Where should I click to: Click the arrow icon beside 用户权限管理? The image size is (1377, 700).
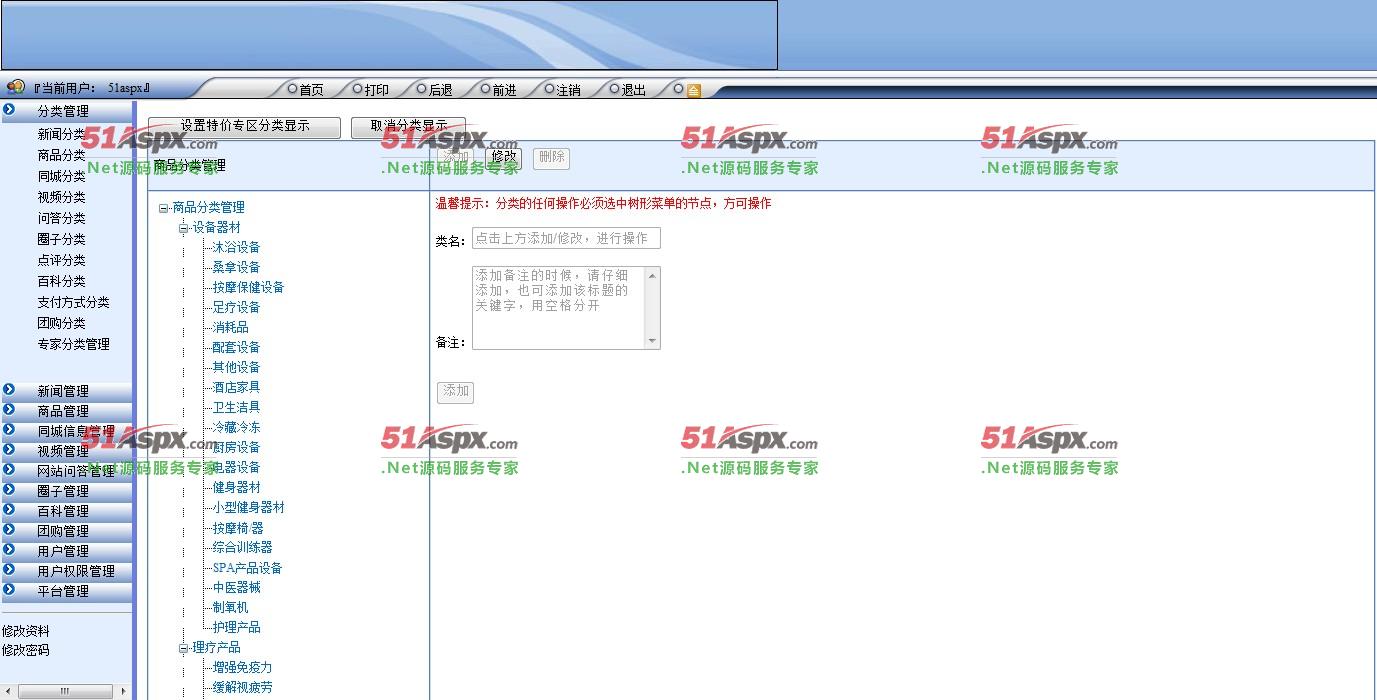(9, 570)
